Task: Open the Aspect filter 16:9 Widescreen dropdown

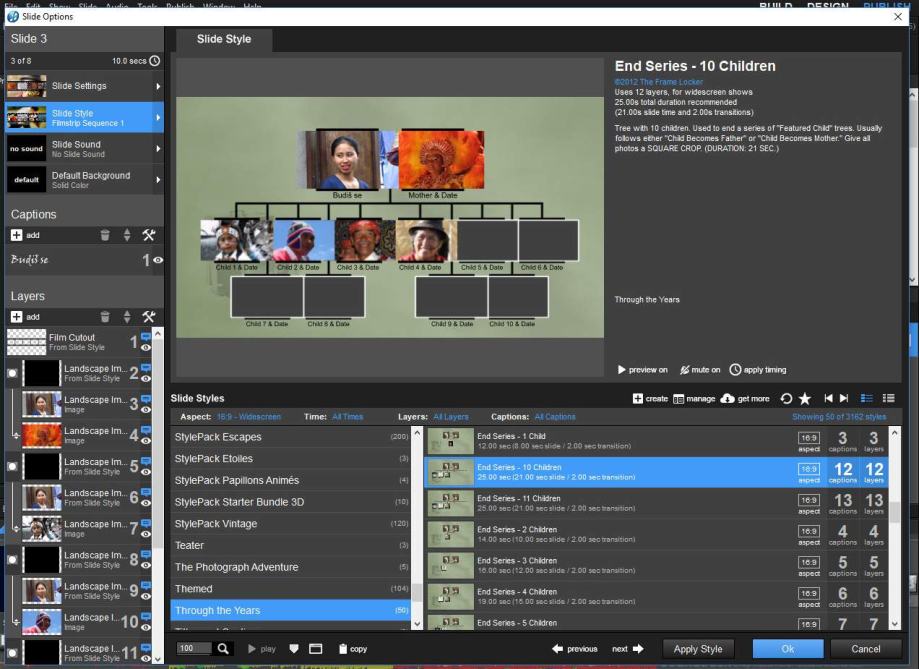Action: (x=249, y=417)
